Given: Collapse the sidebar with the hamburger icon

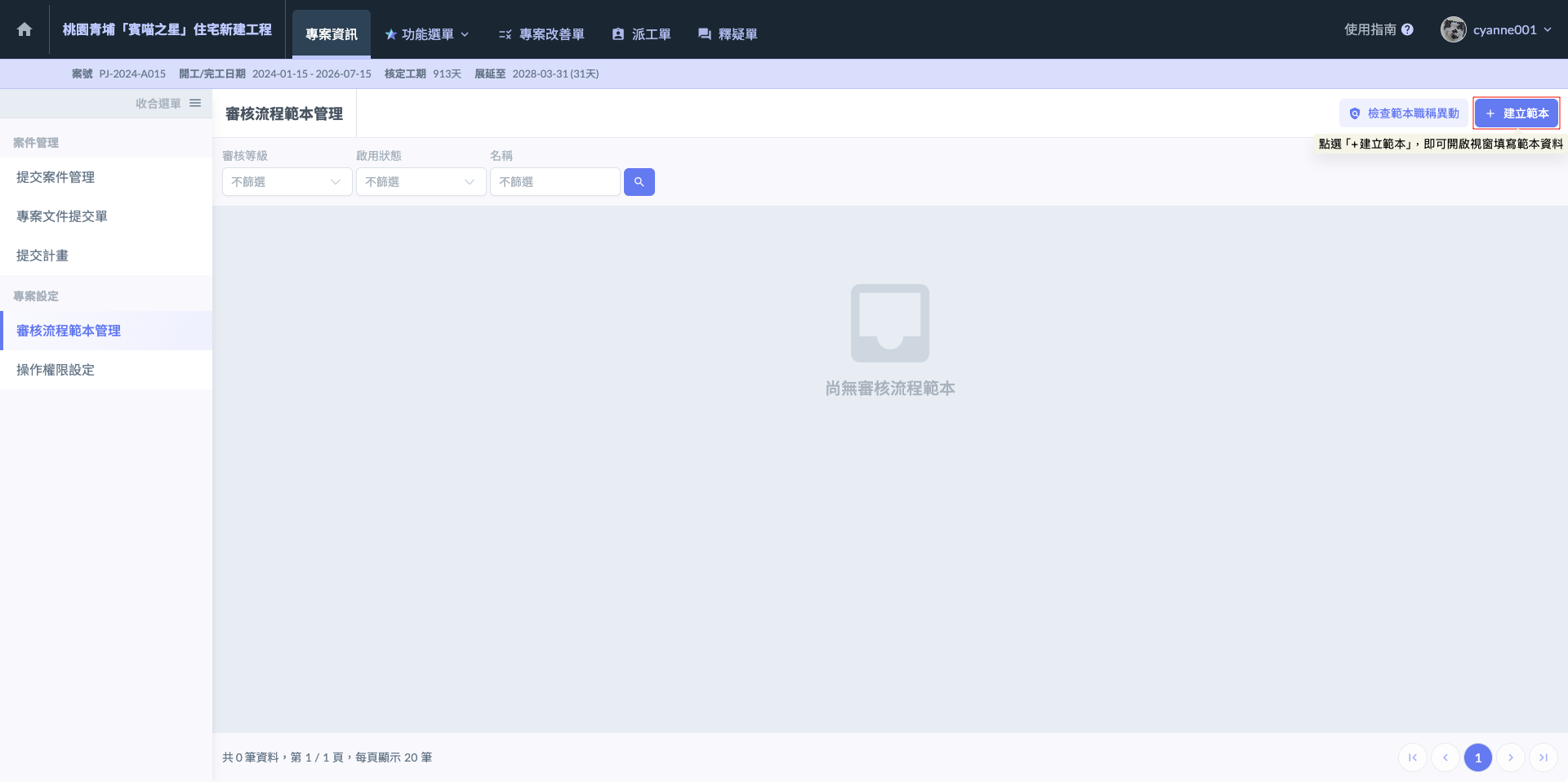Looking at the screenshot, I should [x=195, y=103].
